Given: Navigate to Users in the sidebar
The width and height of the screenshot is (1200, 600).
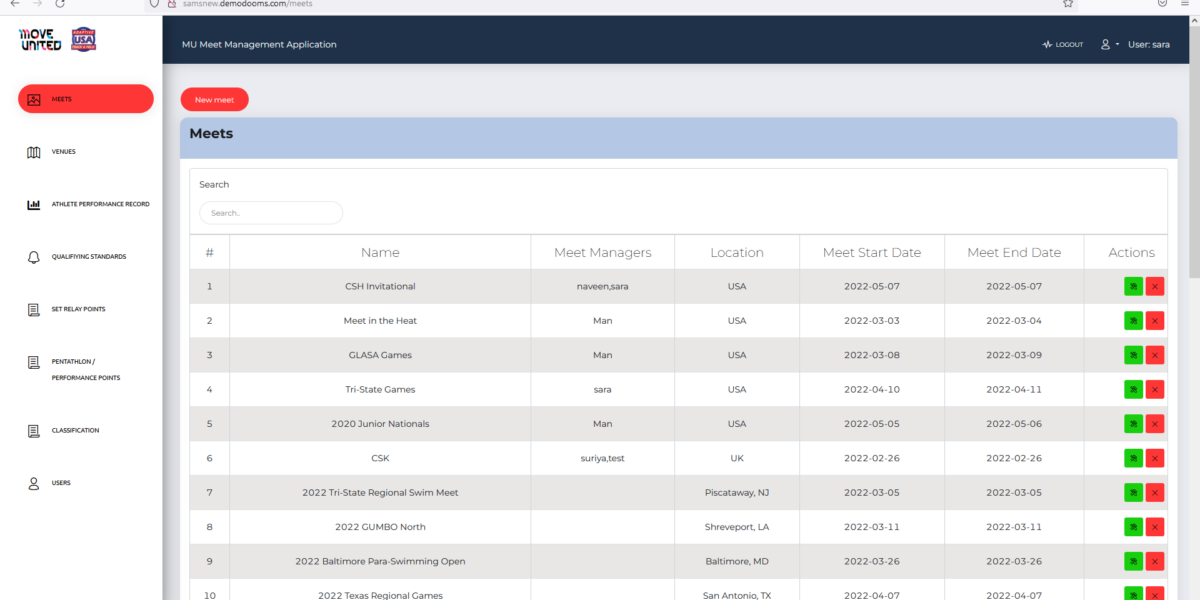Looking at the screenshot, I should 61,483.
